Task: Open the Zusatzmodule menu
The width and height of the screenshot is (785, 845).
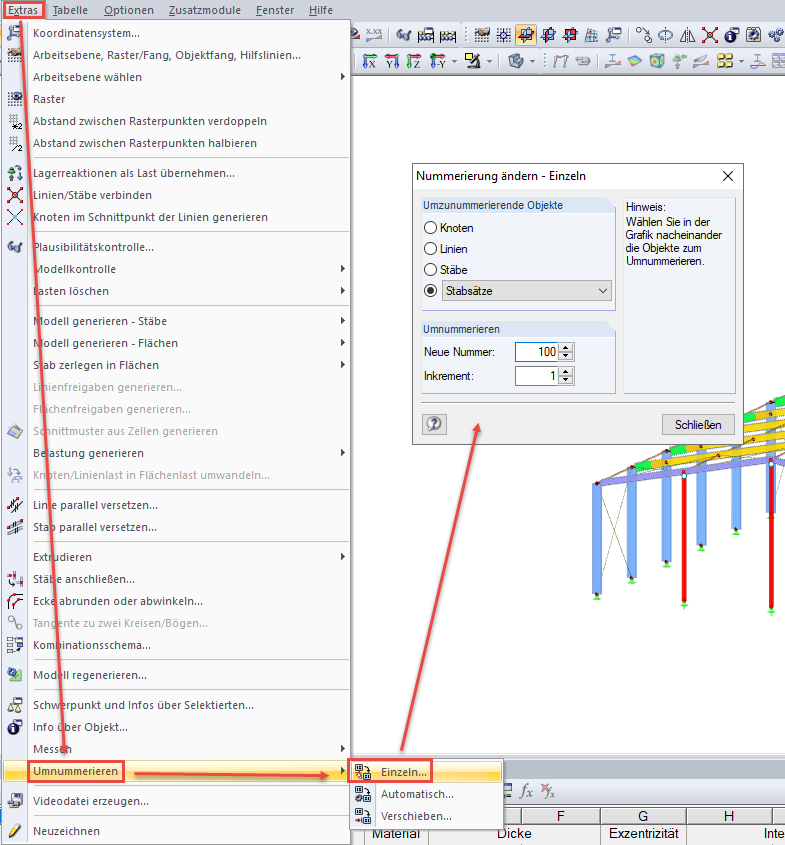Action: click(205, 10)
